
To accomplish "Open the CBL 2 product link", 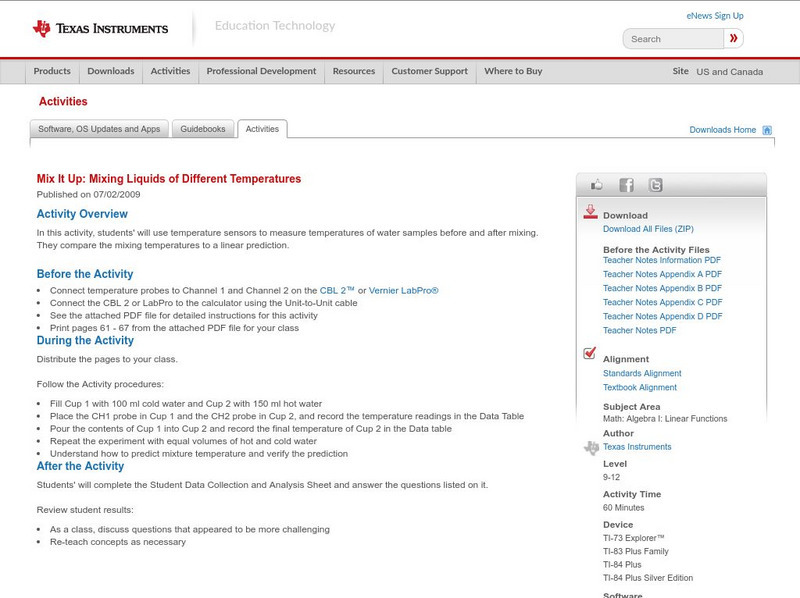I will (337, 290).
